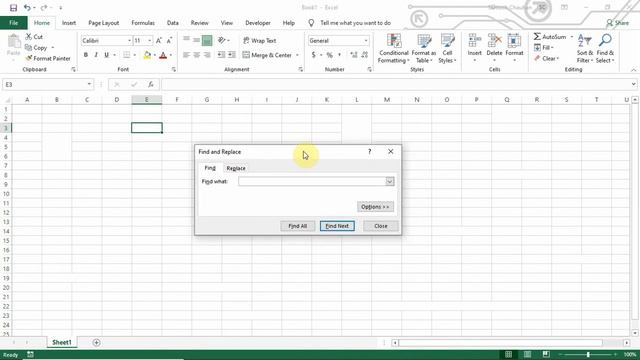Open the Borders dropdown arrow

135,55
